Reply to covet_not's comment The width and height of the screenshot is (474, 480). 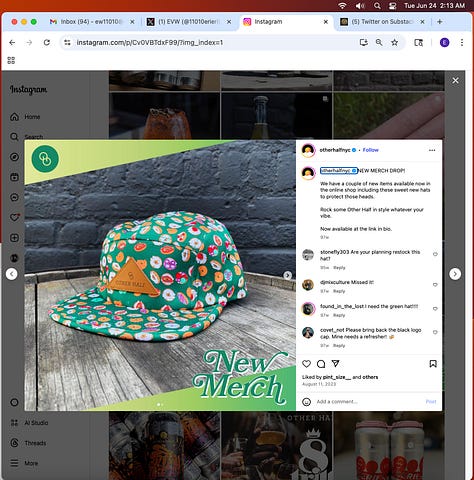tap(339, 346)
